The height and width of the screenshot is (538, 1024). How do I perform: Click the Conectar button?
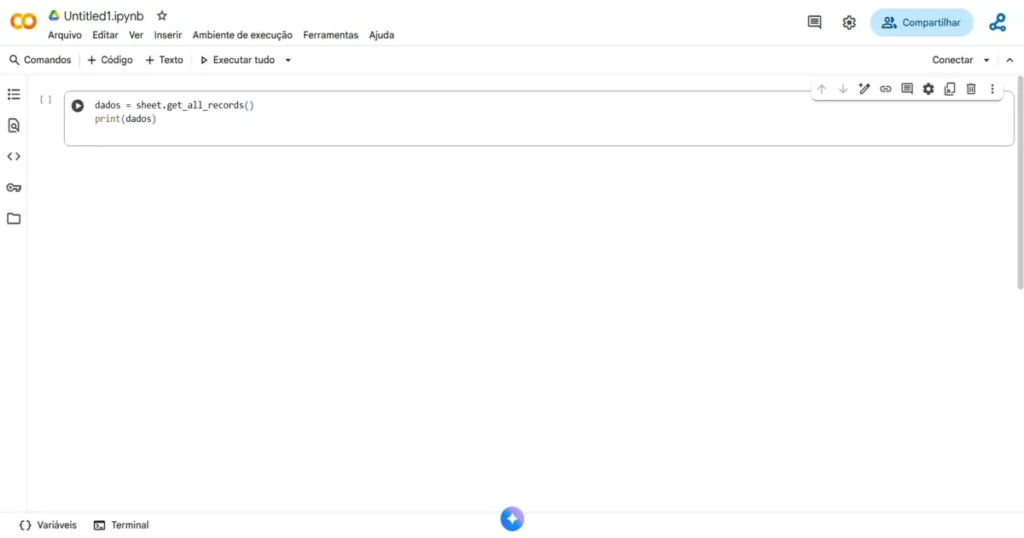[x=952, y=60]
